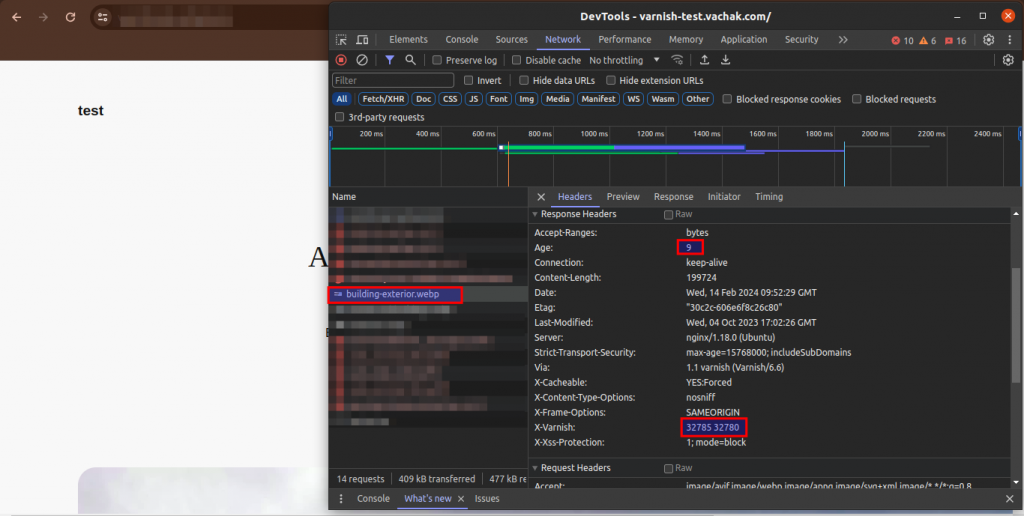The height and width of the screenshot is (516, 1024).
Task: Show the 6 warnings counter
Action: pyautogui.click(x=928, y=40)
